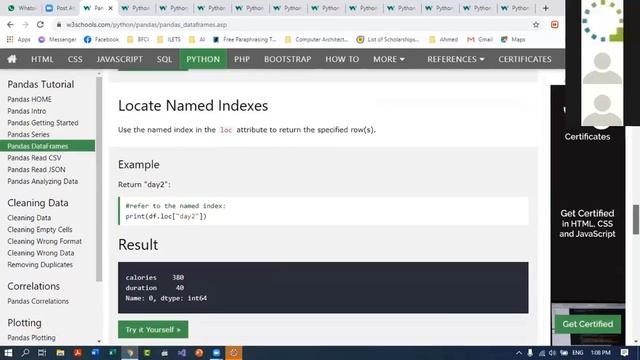
Task: Show hidden system tray icons
Action: point(519,353)
